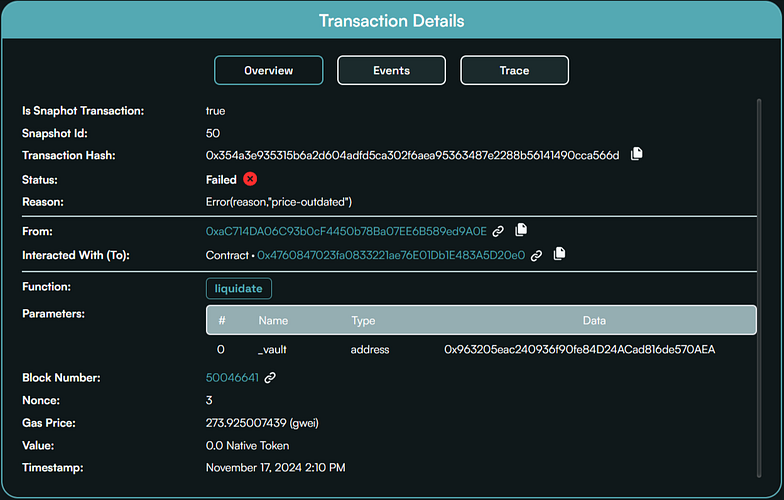Click the Snapshot Id value 50
Screen dimensions: 784x500
pos(212,133)
